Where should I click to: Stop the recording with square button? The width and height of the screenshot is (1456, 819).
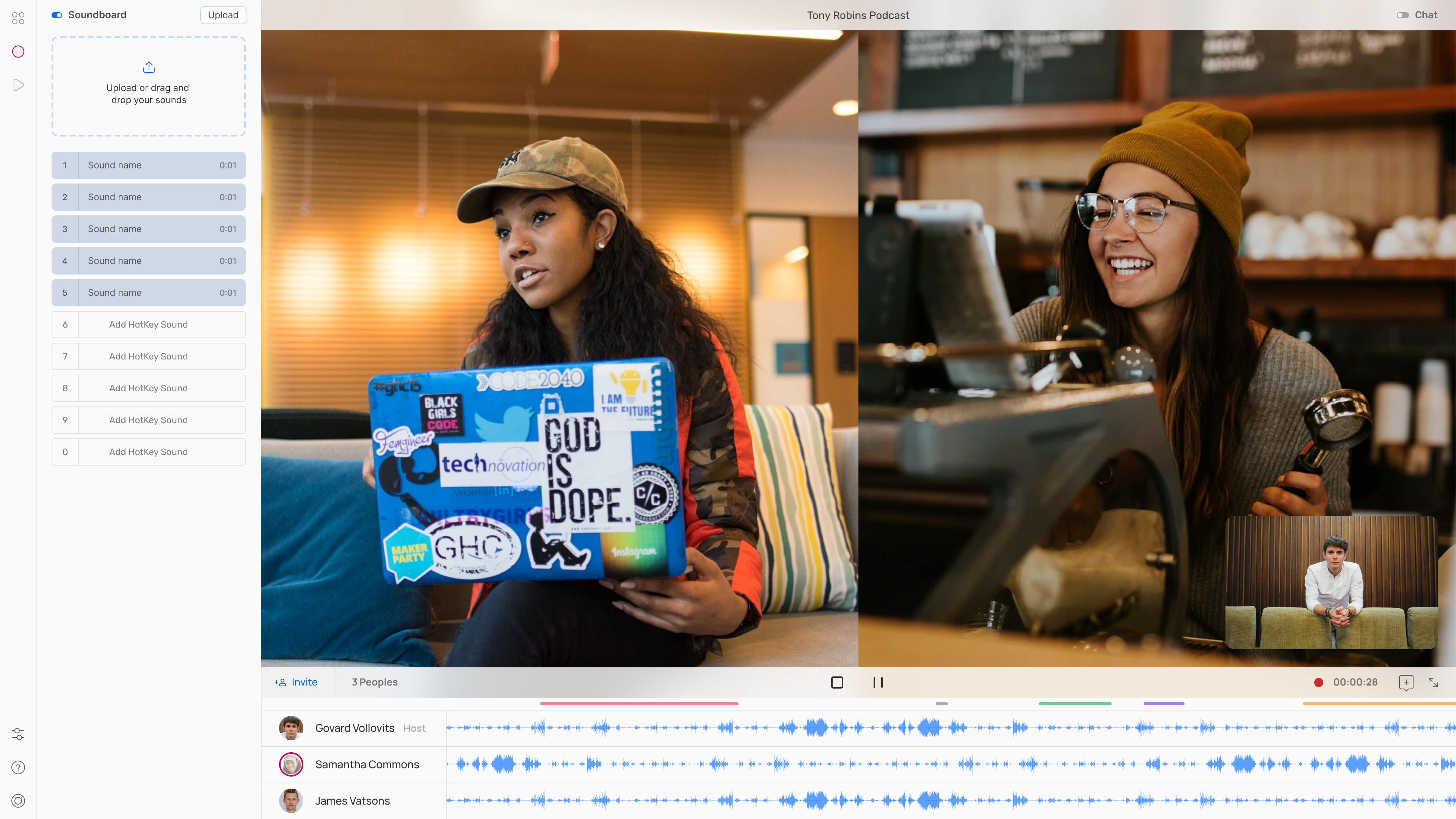pos(837,682)
